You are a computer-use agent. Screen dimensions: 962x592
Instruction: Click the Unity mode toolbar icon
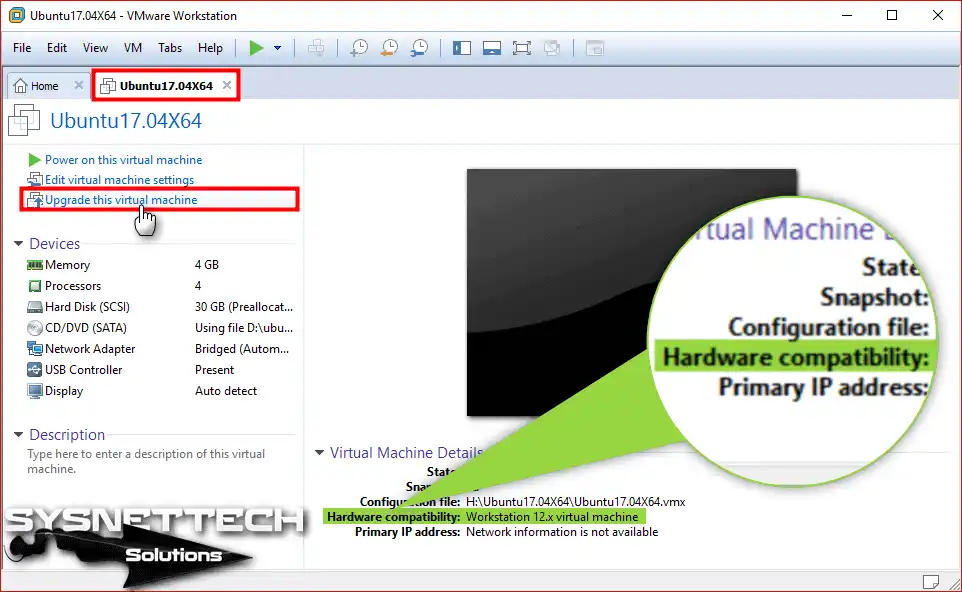tap(552, 48)
